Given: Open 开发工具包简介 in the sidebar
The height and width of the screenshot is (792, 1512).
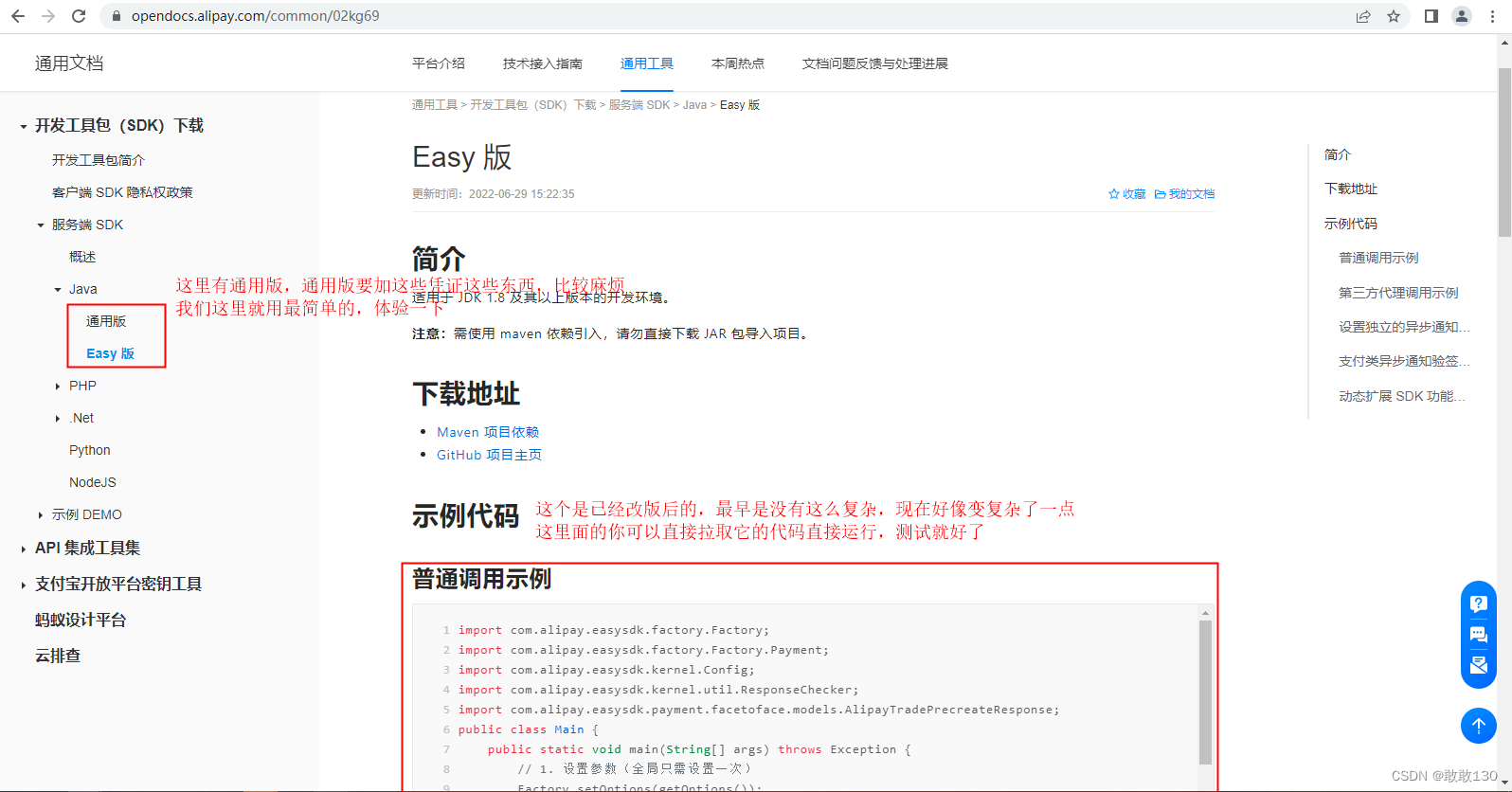Looking at the screenshot, I should tap(99, 160).
